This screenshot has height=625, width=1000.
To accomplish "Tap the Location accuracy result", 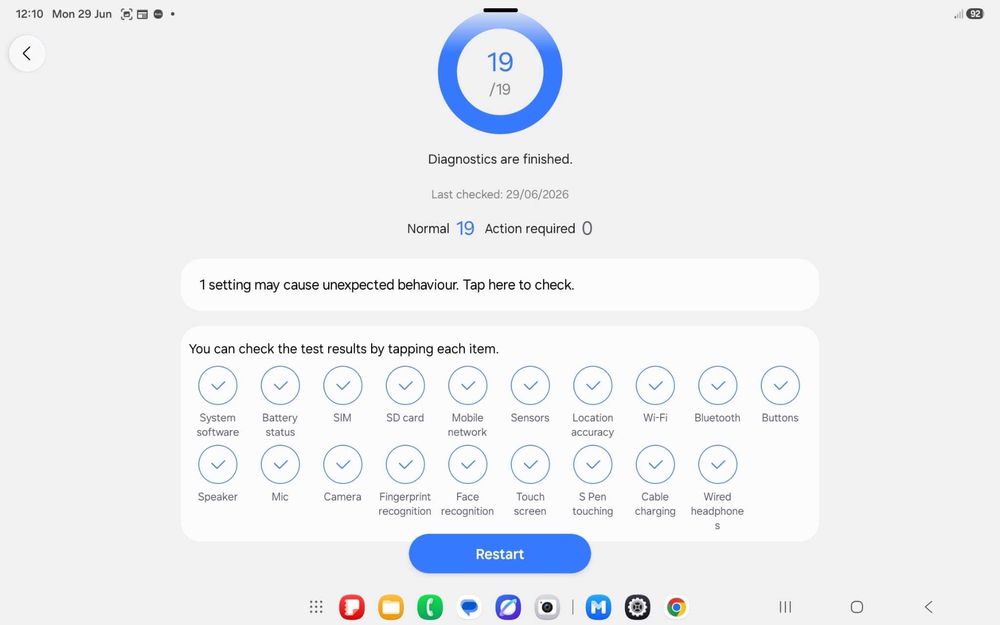I will (x=592, y=385).
